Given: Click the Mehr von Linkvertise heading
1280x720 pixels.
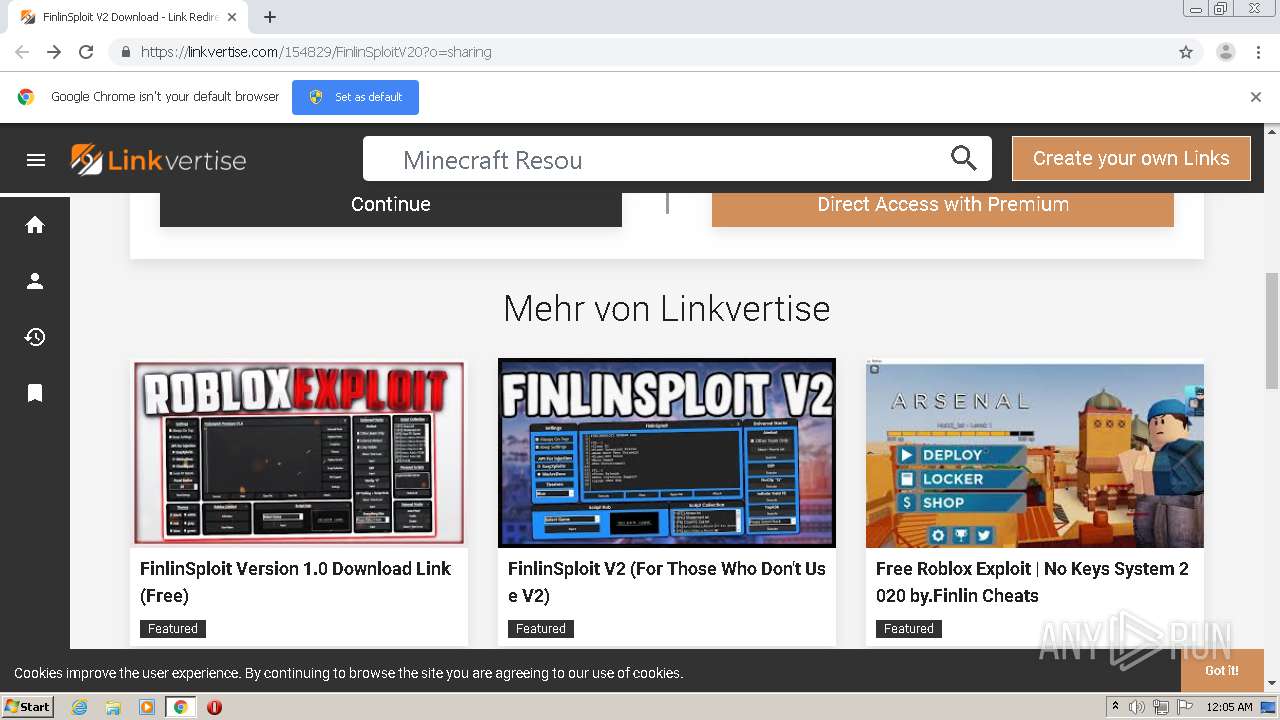Looking at the screenshot, I should coord(667,308).
